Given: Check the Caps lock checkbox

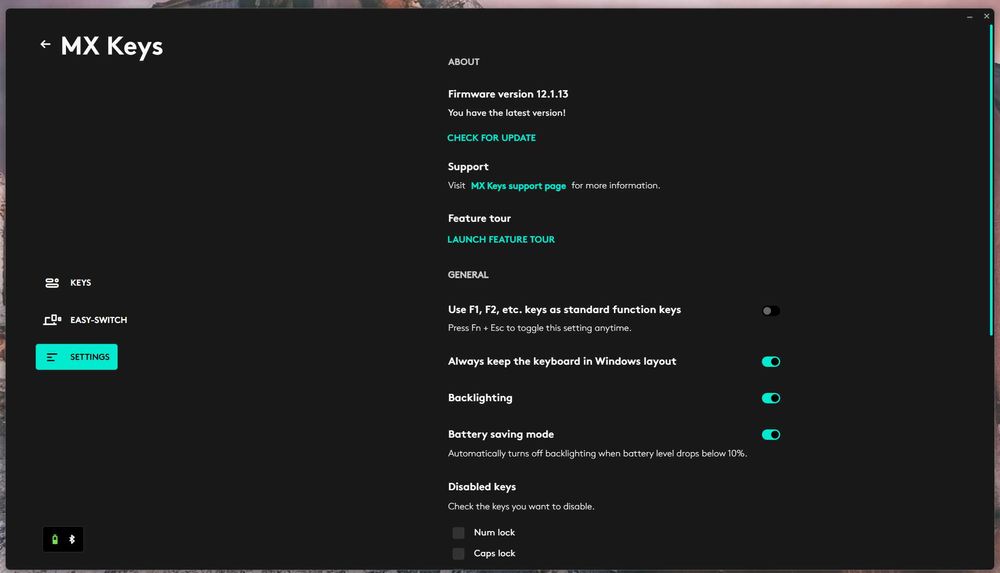Looking at the screenshot, I should 459,554.
